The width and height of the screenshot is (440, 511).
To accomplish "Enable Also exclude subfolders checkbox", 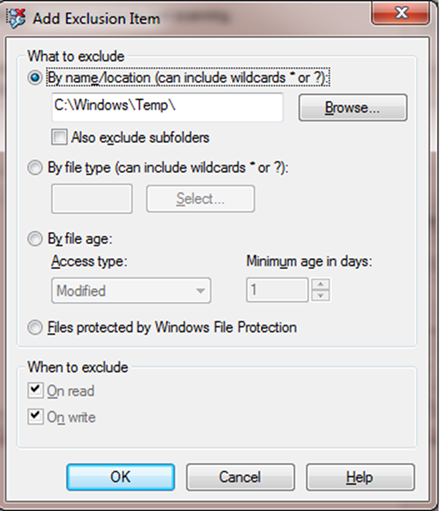I will coord(59,137).
